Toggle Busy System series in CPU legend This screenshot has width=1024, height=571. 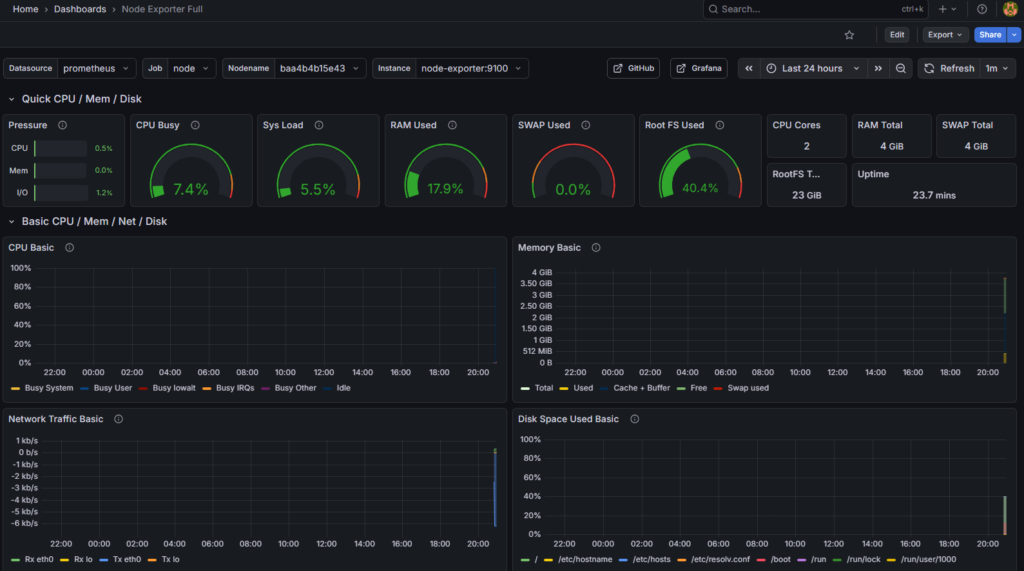[x=48, y=388]
